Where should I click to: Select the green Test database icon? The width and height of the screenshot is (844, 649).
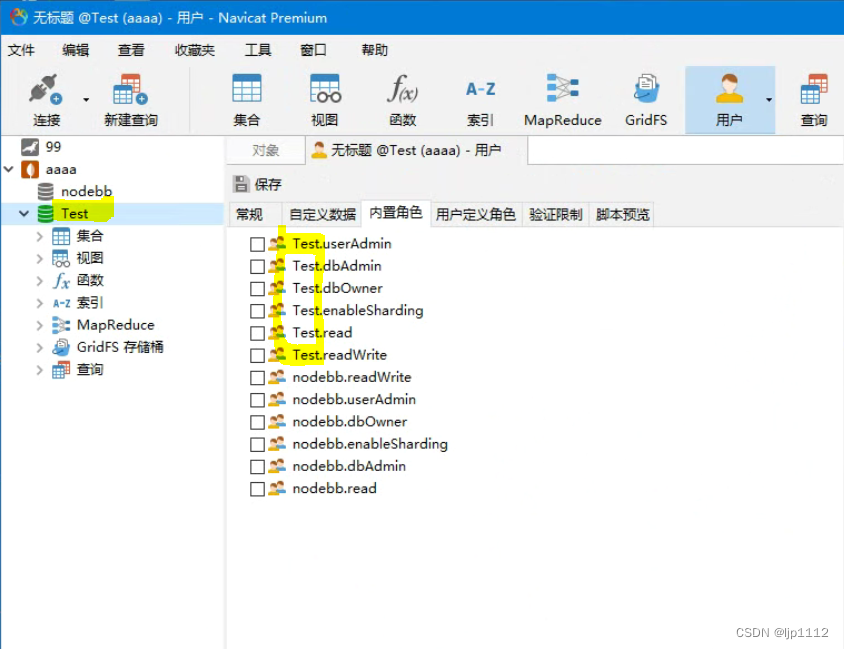(46, 214)
